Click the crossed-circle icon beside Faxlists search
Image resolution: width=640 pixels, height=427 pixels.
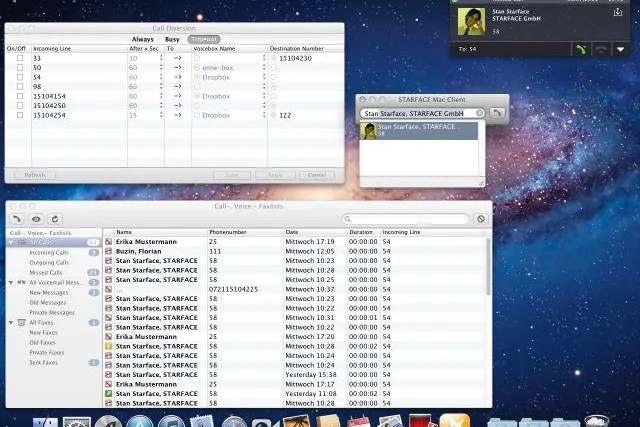click(x=481, y=219)
